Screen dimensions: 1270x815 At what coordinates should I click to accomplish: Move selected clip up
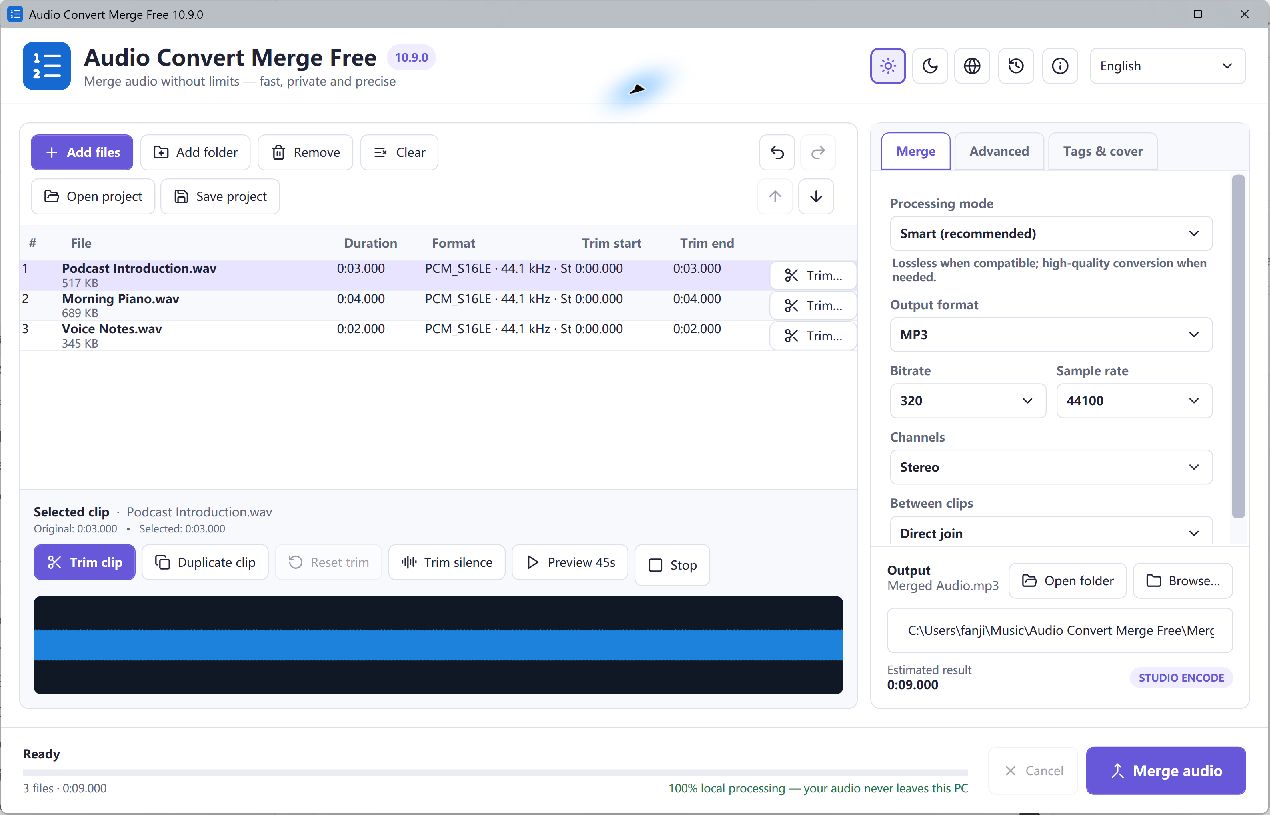(776, 196)
